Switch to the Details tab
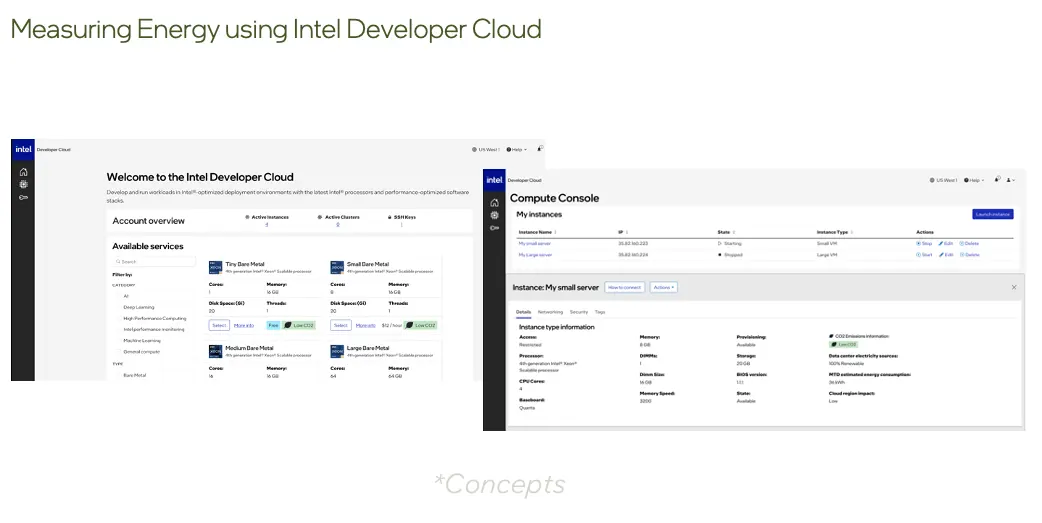The image size is (1042, 523). (x=524, y=312)
